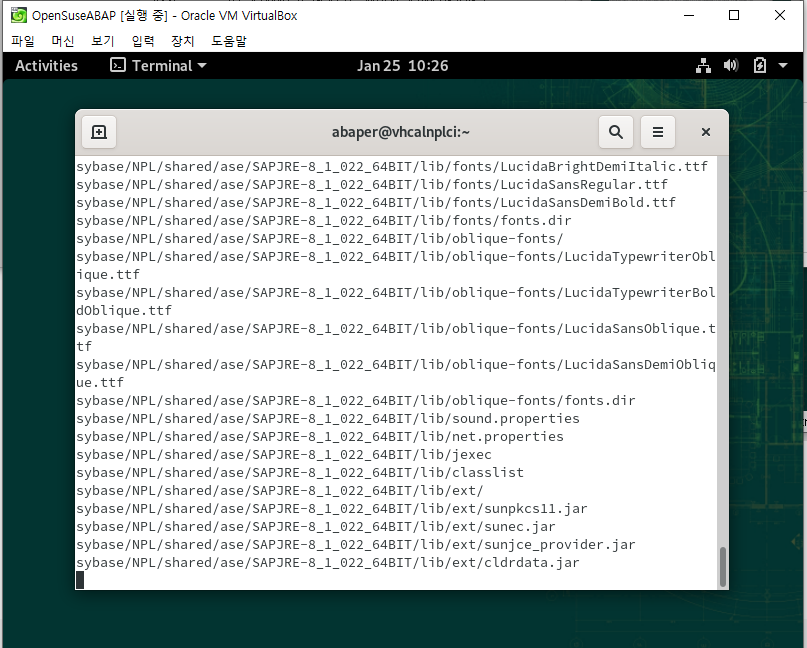This screenshot has width=807, height=648.
Task: Click the line ending sound.properties
Action: click(x=328, y=419)
